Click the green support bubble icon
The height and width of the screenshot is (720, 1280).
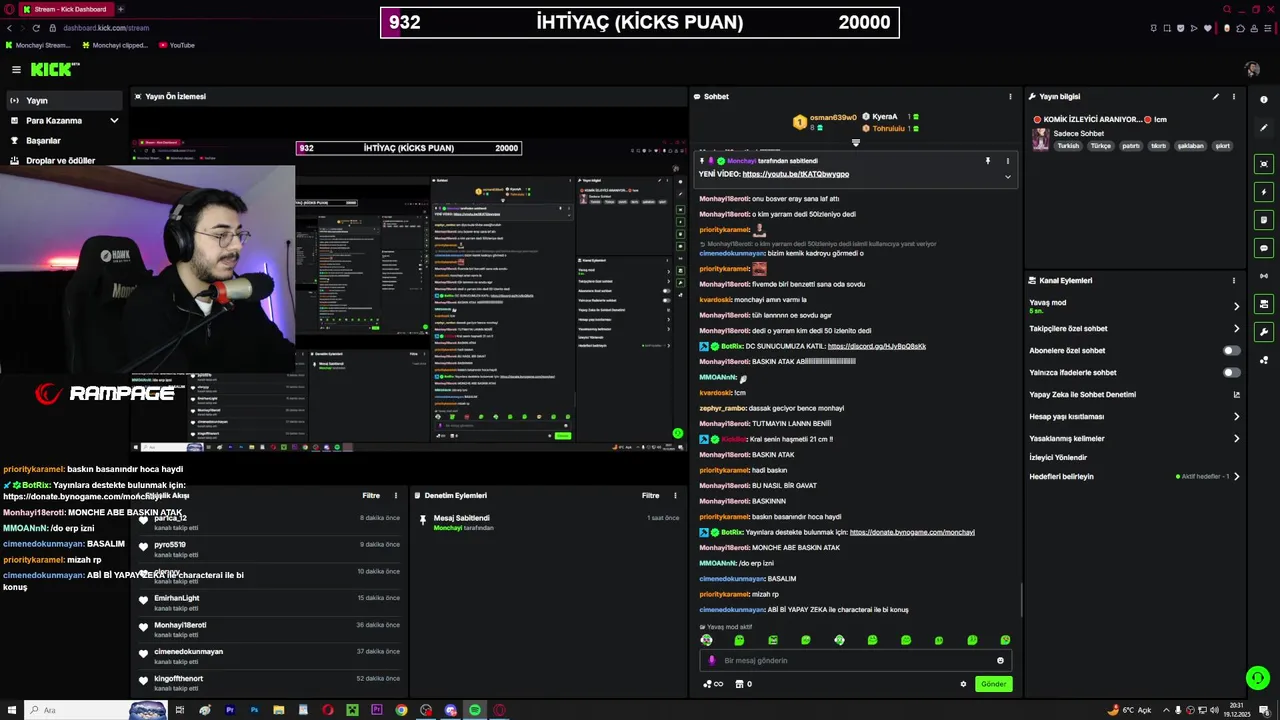pos(1258,678)
